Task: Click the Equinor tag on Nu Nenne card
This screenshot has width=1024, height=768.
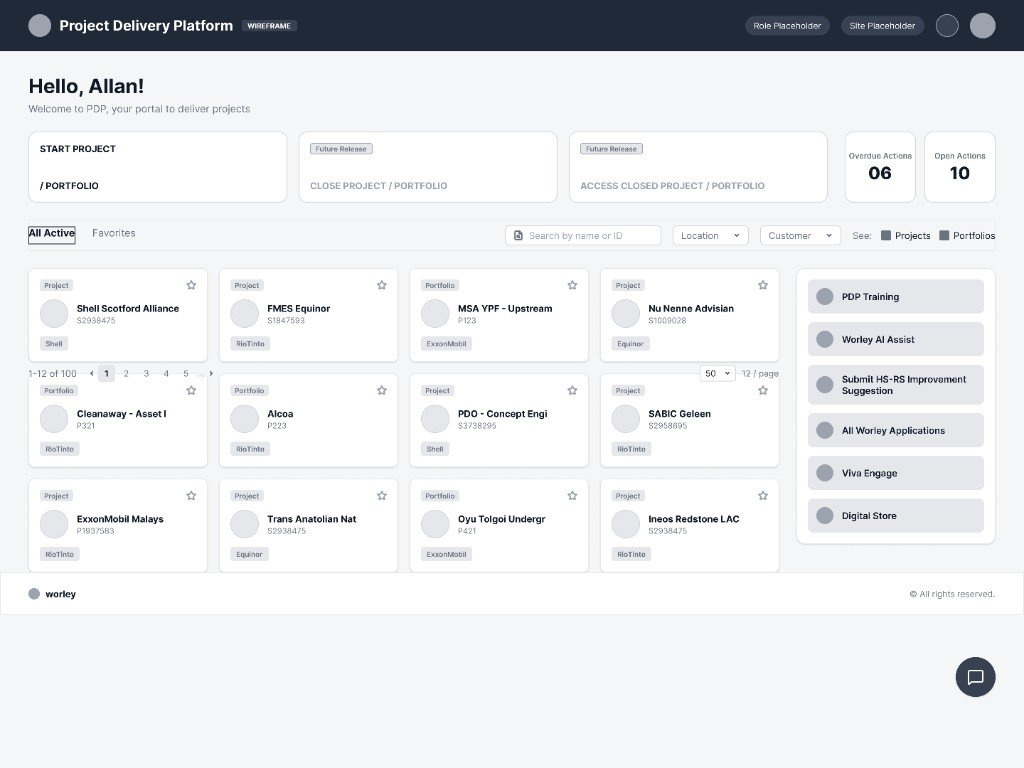Action: click(630, 344)
